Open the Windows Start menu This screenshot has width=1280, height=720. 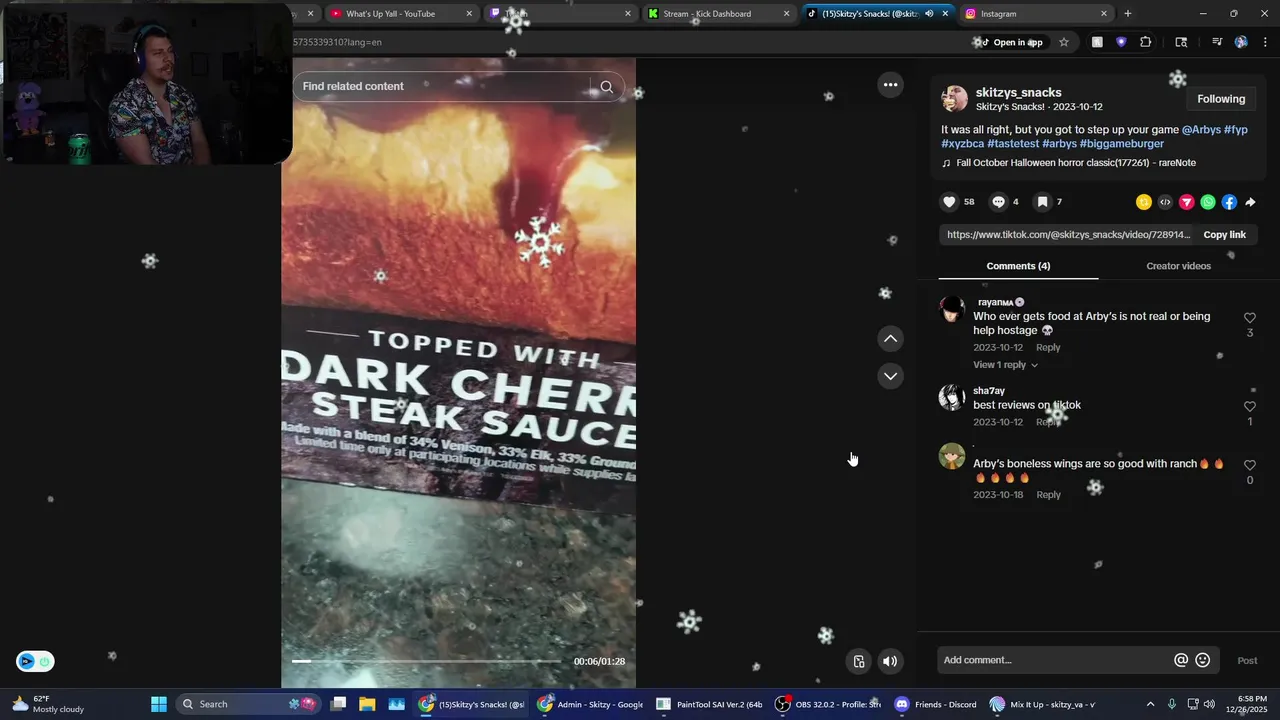(x=159, y=704)
